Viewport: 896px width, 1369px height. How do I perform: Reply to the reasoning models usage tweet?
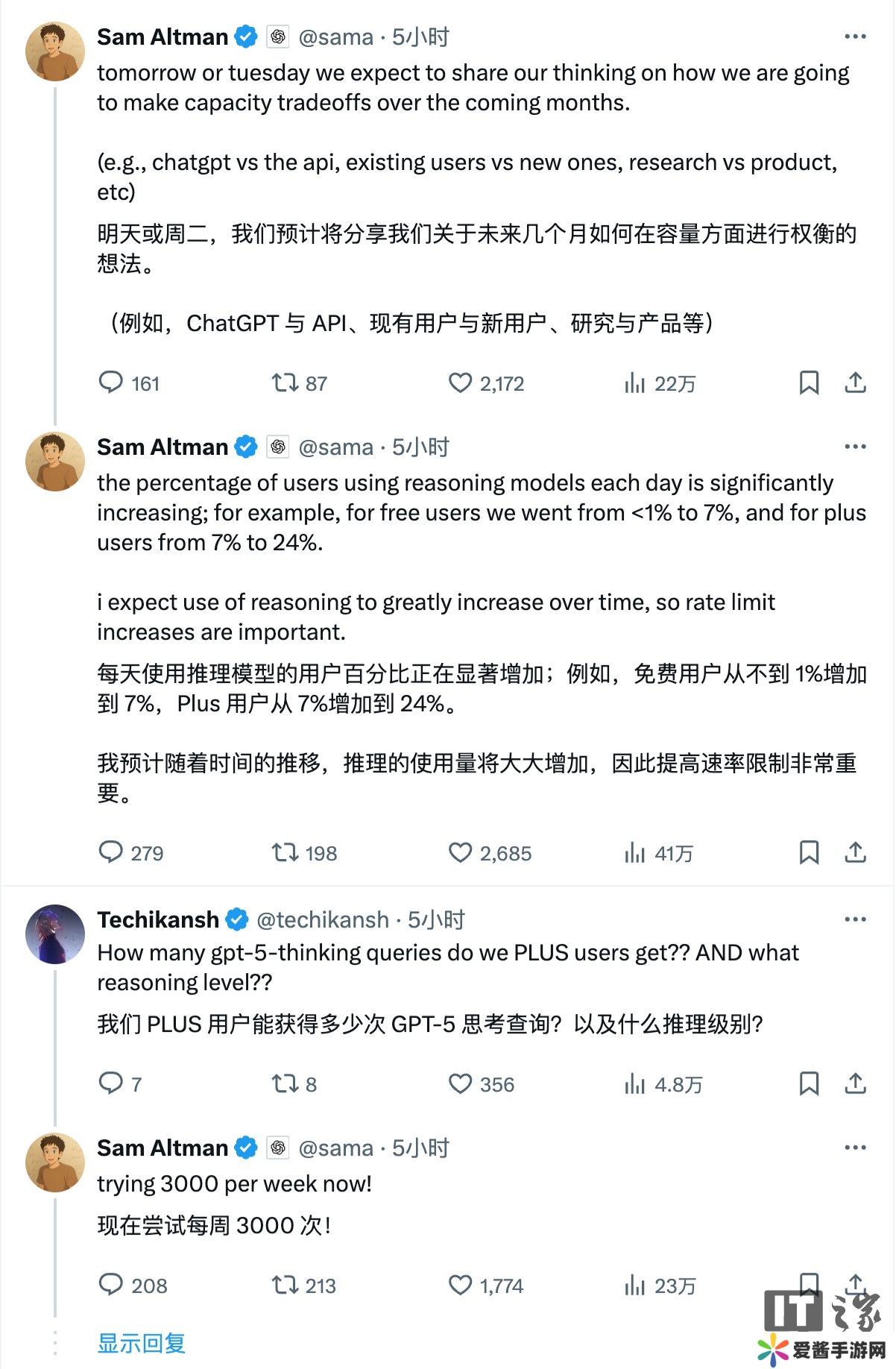click(111, 852)
